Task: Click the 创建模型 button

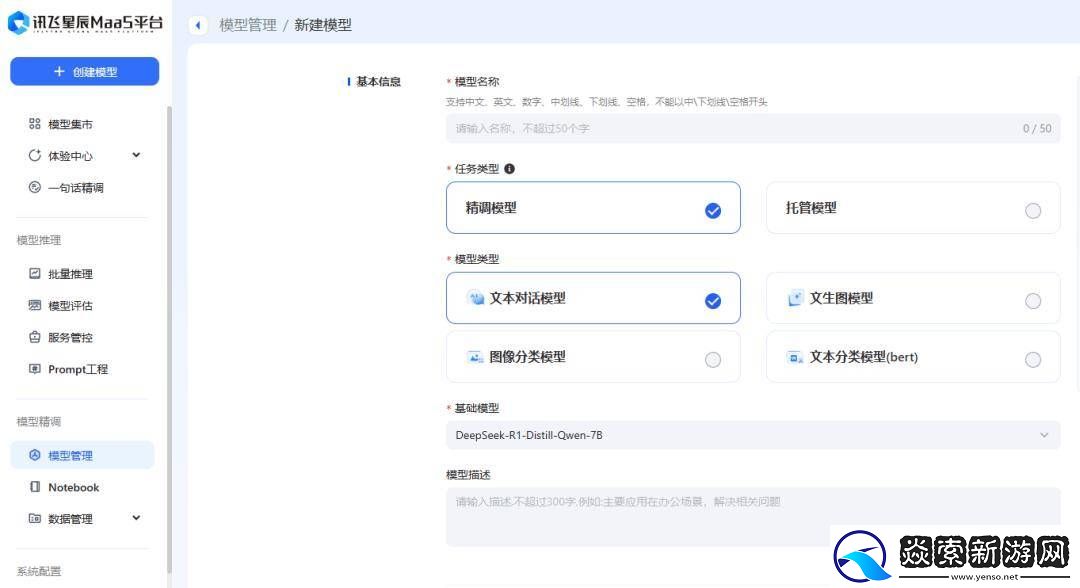Action: [x=84, y=71]
